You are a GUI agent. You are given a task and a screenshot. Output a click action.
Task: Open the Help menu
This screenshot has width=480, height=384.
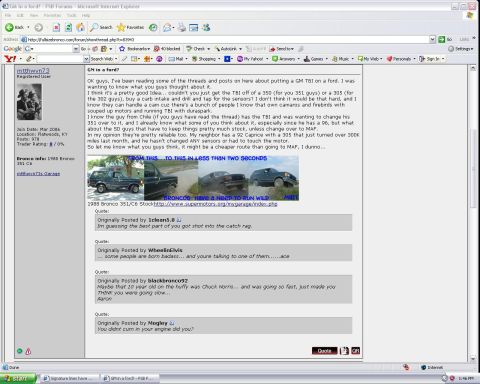click(x=86, y=15)
